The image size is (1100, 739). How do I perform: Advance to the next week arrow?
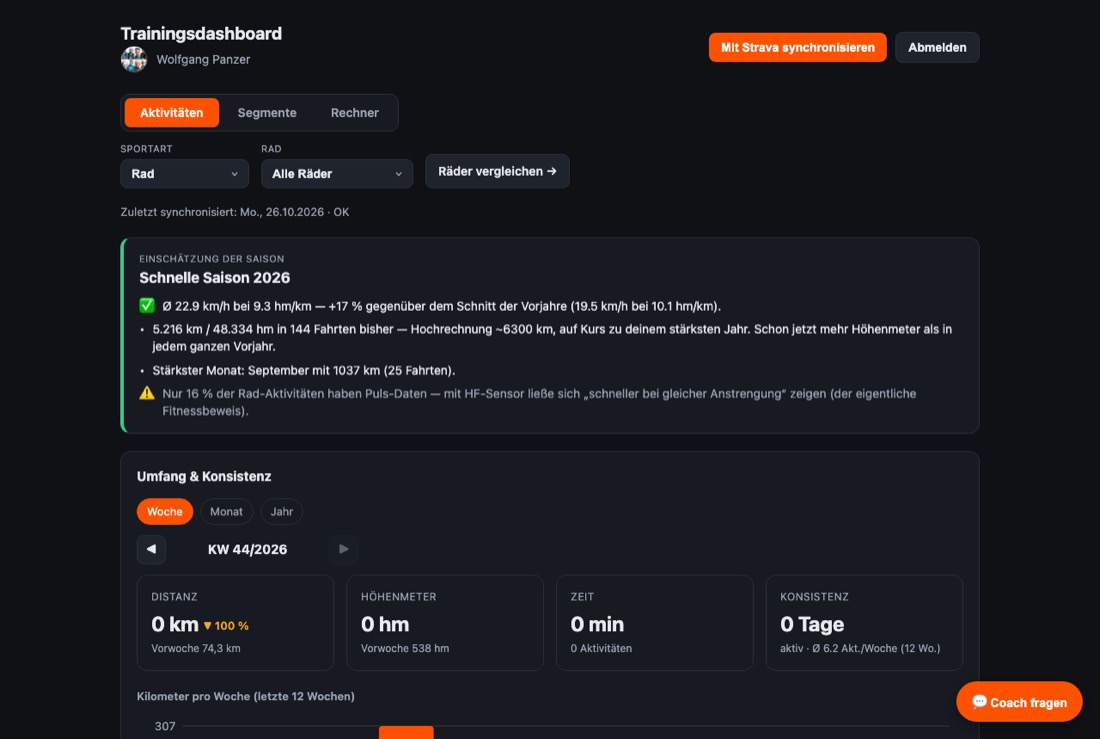coord(343,550)
